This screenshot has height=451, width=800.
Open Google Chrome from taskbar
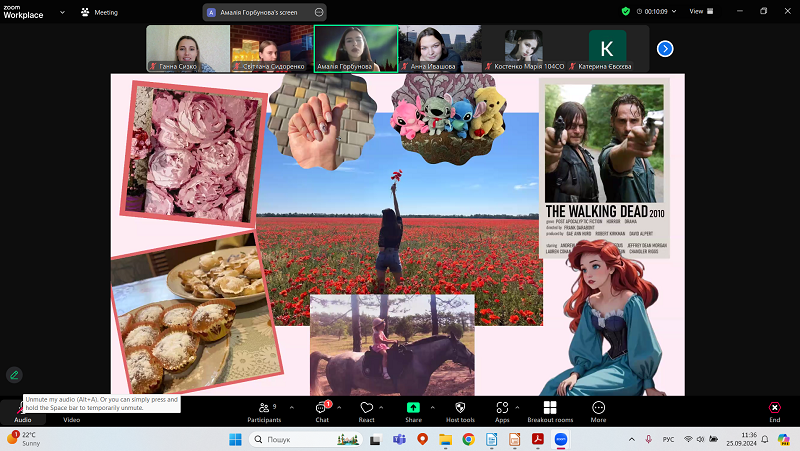click(468, 439)
